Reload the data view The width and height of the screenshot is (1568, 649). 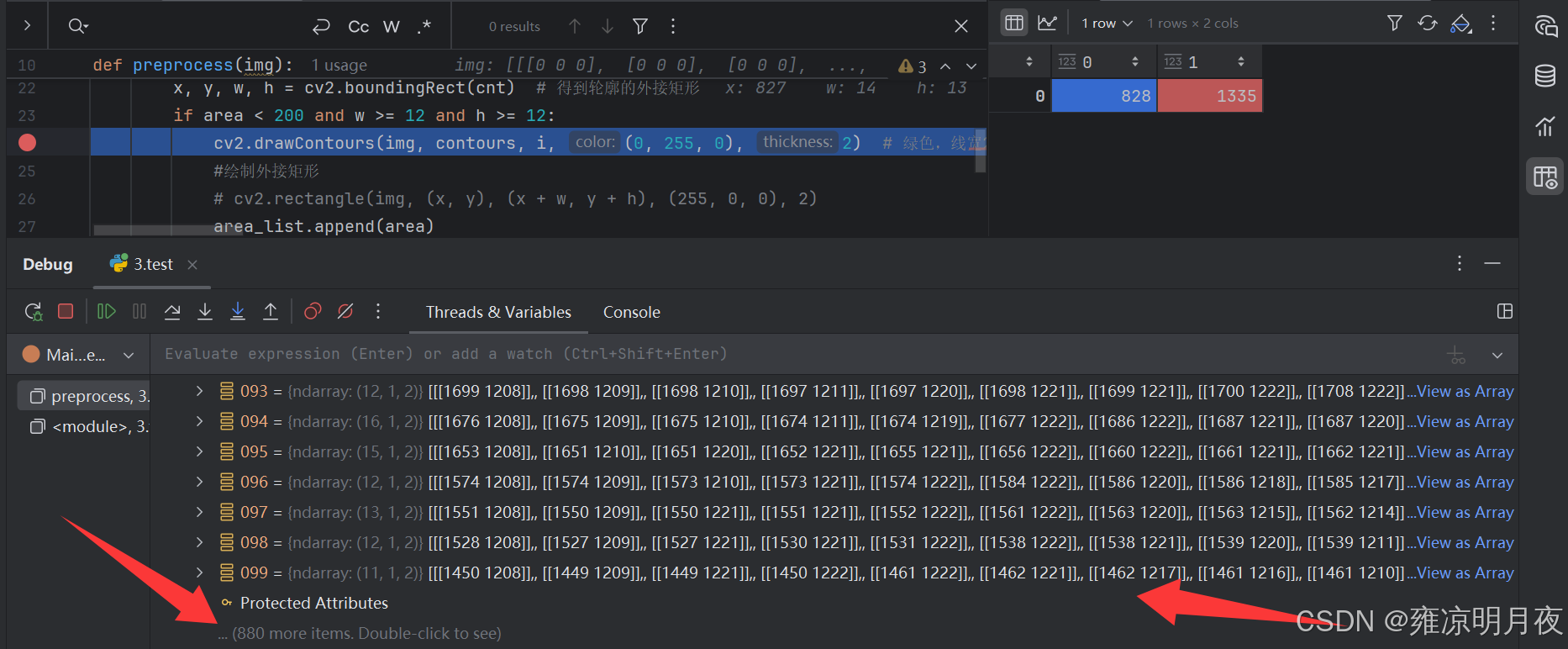[x=1428, y=24]
